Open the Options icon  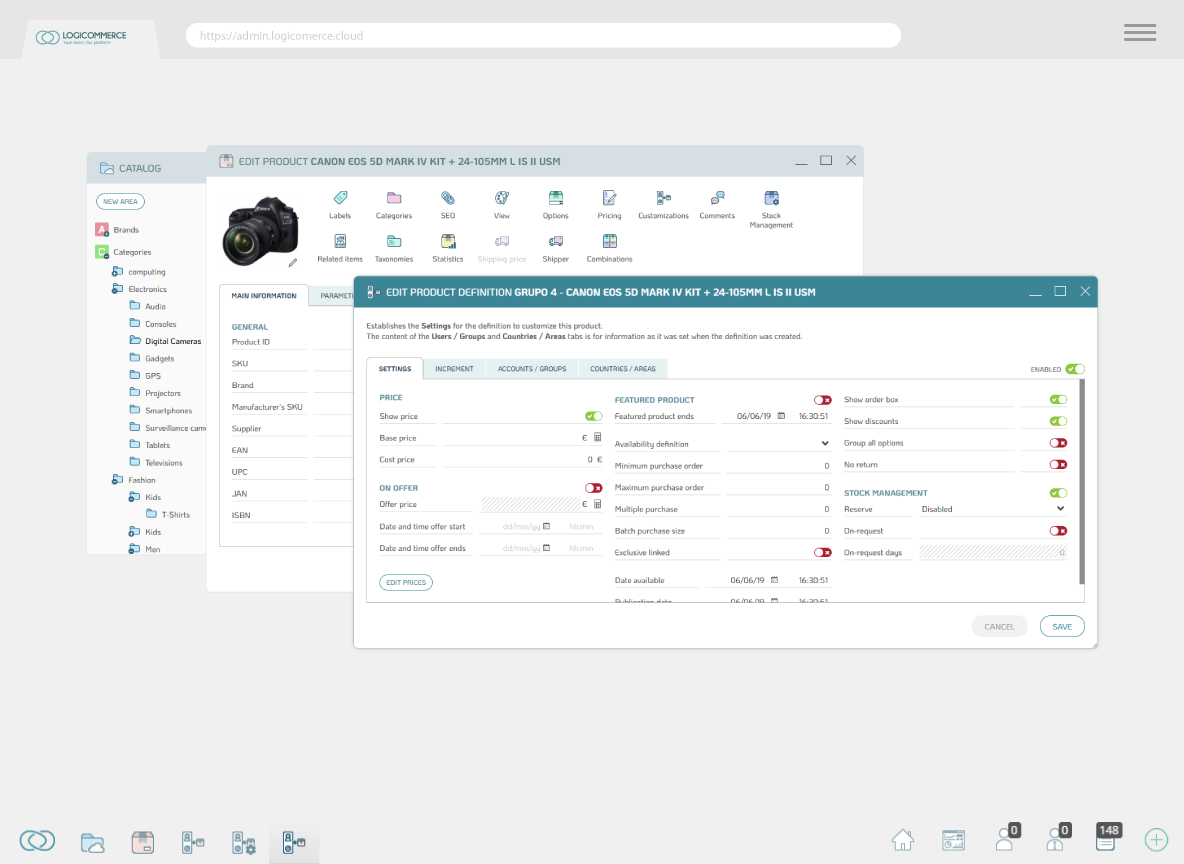tap(556, 198)
